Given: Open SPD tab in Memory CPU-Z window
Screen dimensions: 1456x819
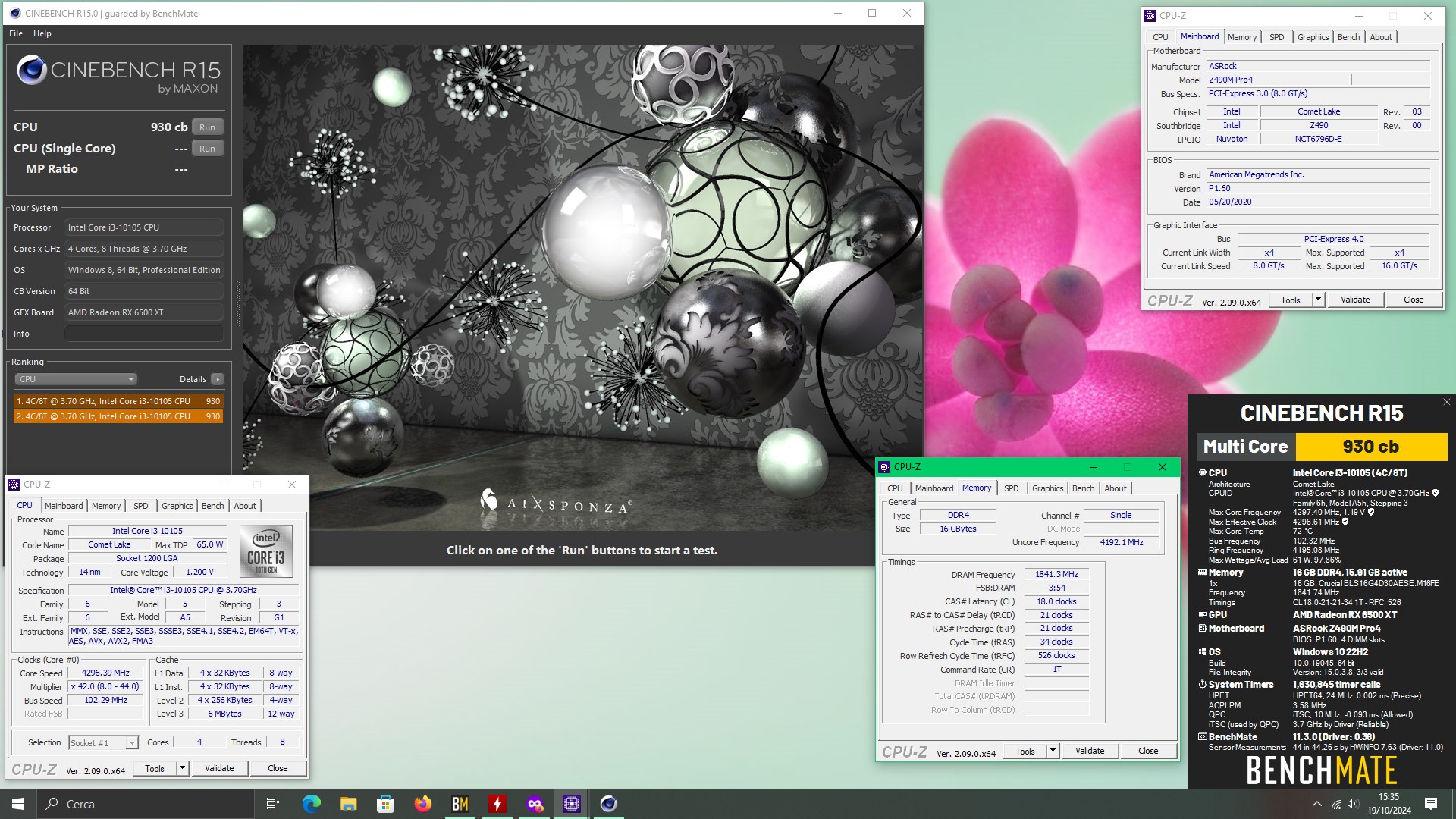Looking at the screenshot, I should click(1012, 488).
